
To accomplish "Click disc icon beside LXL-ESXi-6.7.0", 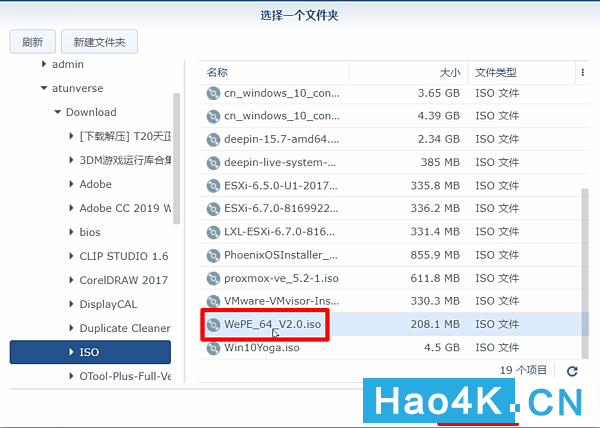I will [213, 232].
